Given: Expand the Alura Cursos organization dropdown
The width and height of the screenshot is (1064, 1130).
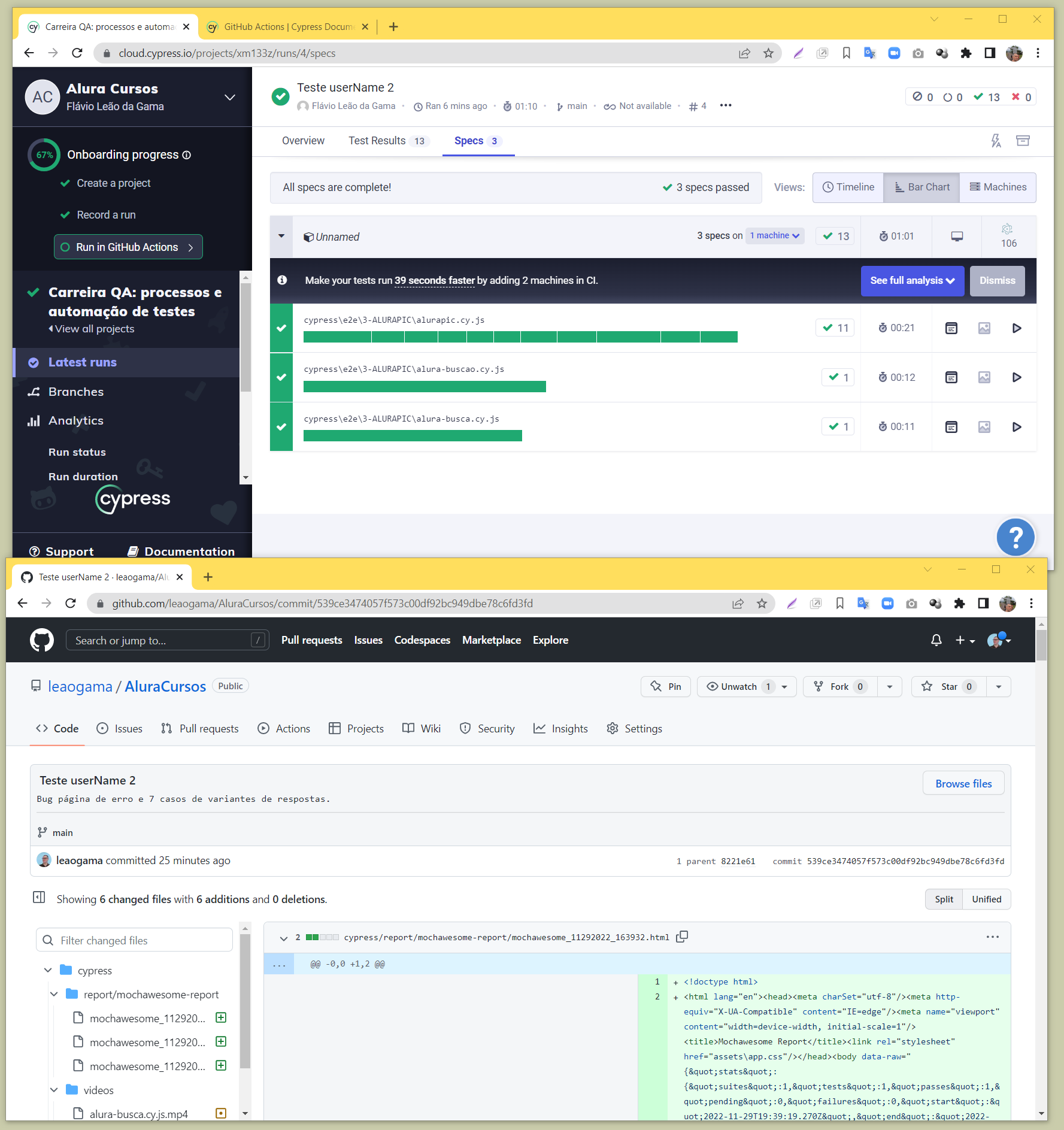Looking at the screenshot, I should (229, 97).
